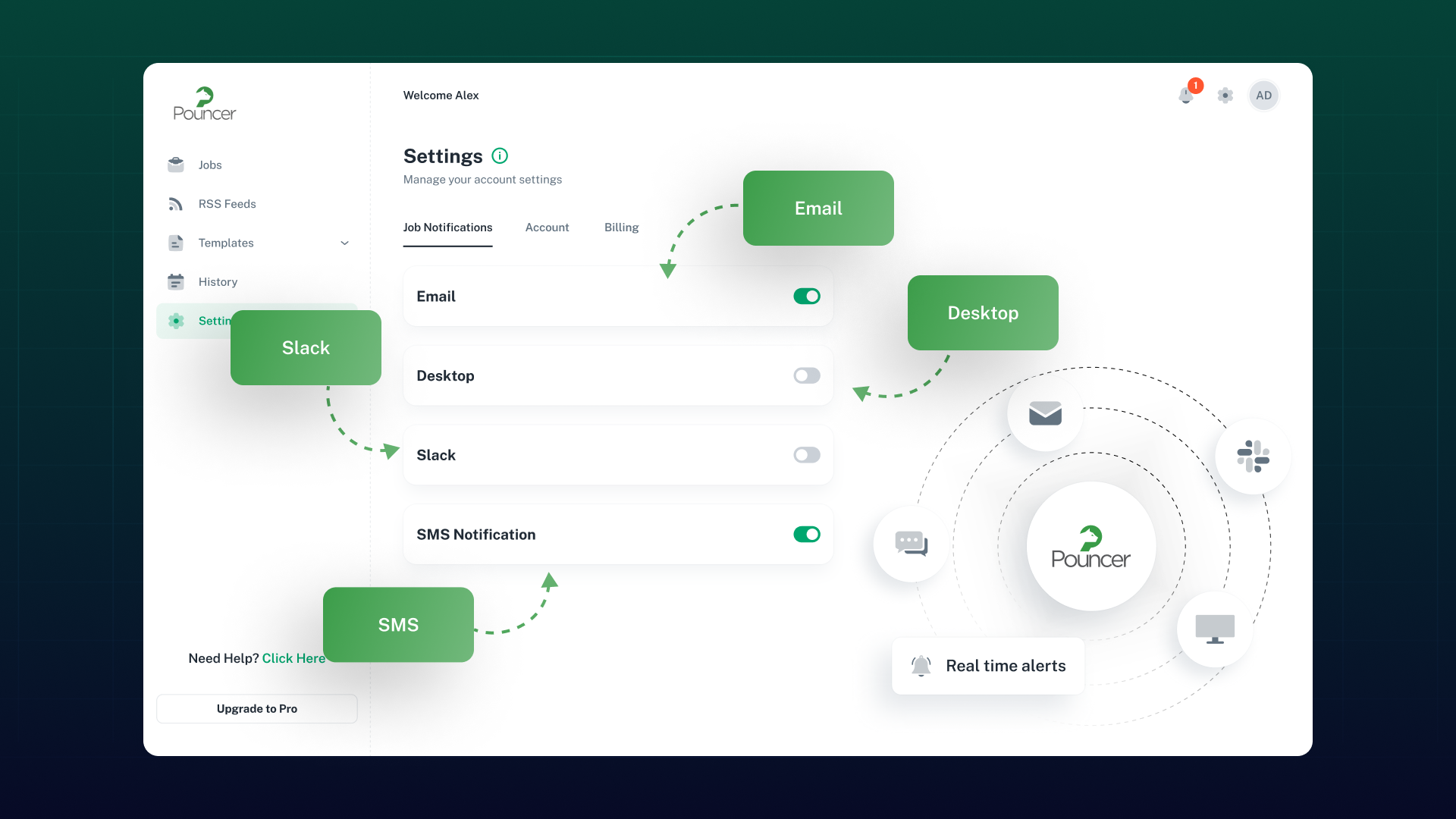The image size is (1456, 819).
Task: Expand the Templates menu in sidebar
Action: point(345,242)
